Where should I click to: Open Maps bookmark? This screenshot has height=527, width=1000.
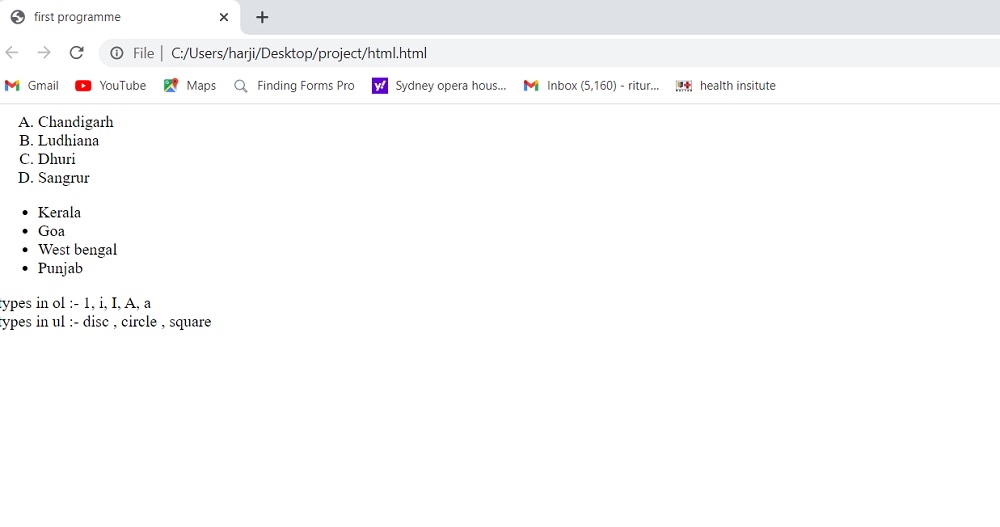pyautogui.click(x=190, y=86)
